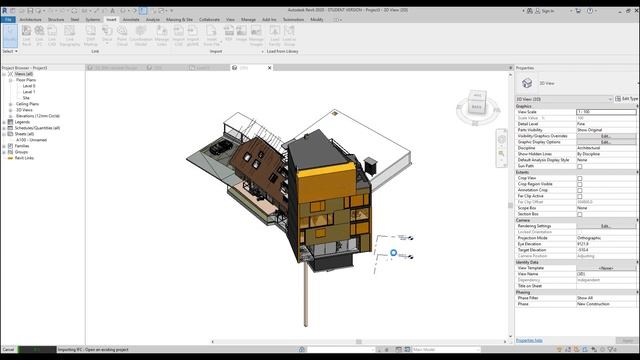Viewport: 640px width, 360px height.
Task: Click Edit for Visibility/Graphics Overrides
Action: coord(606,136)
